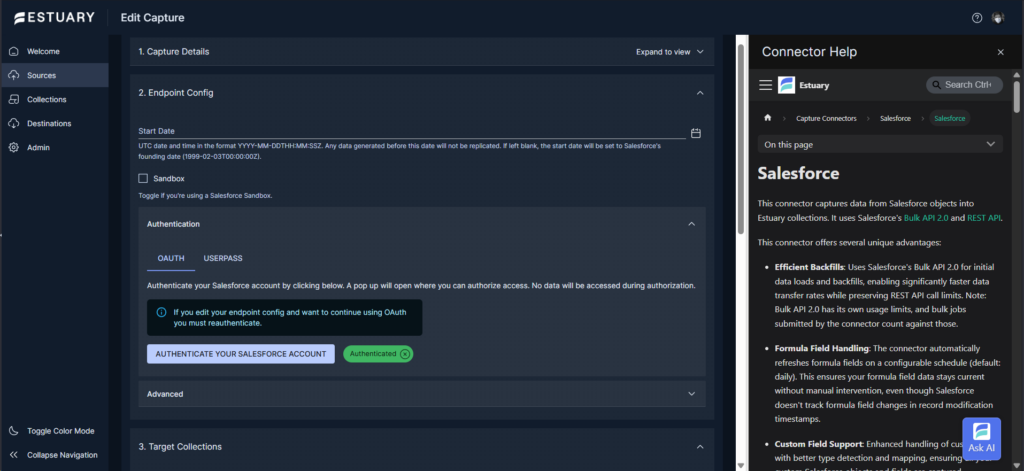The image size is (1024, 471).
Task: Click the Sources cloud upload icon
Action: click(x=14, y=75)
